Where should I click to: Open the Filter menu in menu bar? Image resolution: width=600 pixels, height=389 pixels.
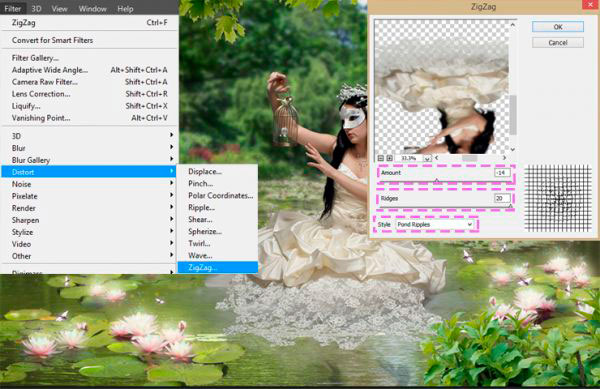[x=13, y=8]
